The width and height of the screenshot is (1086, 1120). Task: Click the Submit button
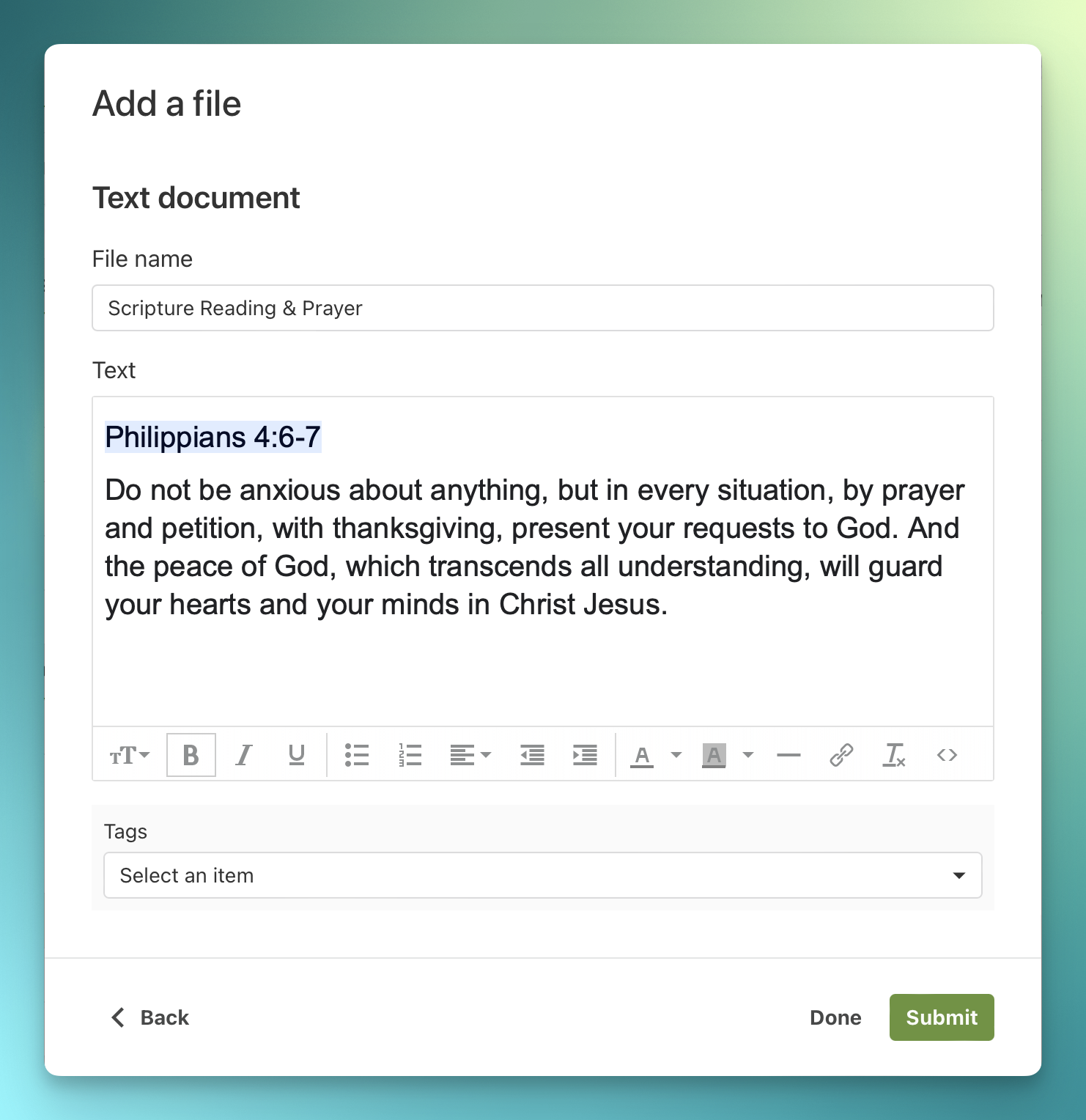[941, 1017]
